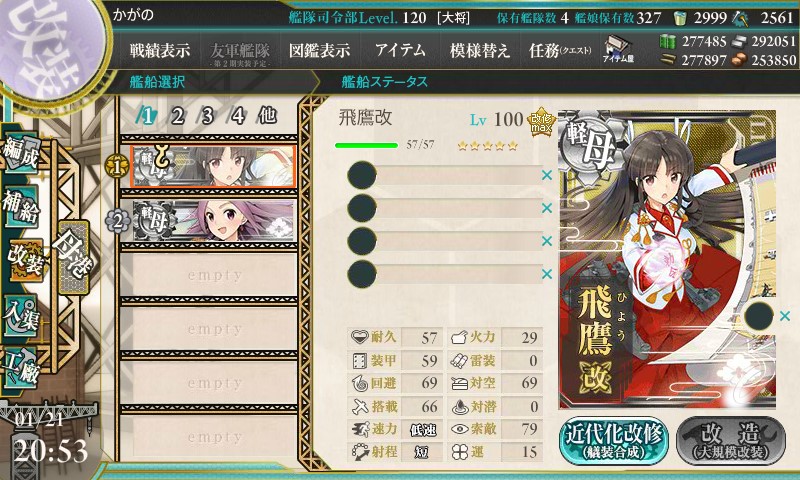The image size is (800, 480).
Task: Clear the fourth equipment slot X
Action: tap(547, 274)
